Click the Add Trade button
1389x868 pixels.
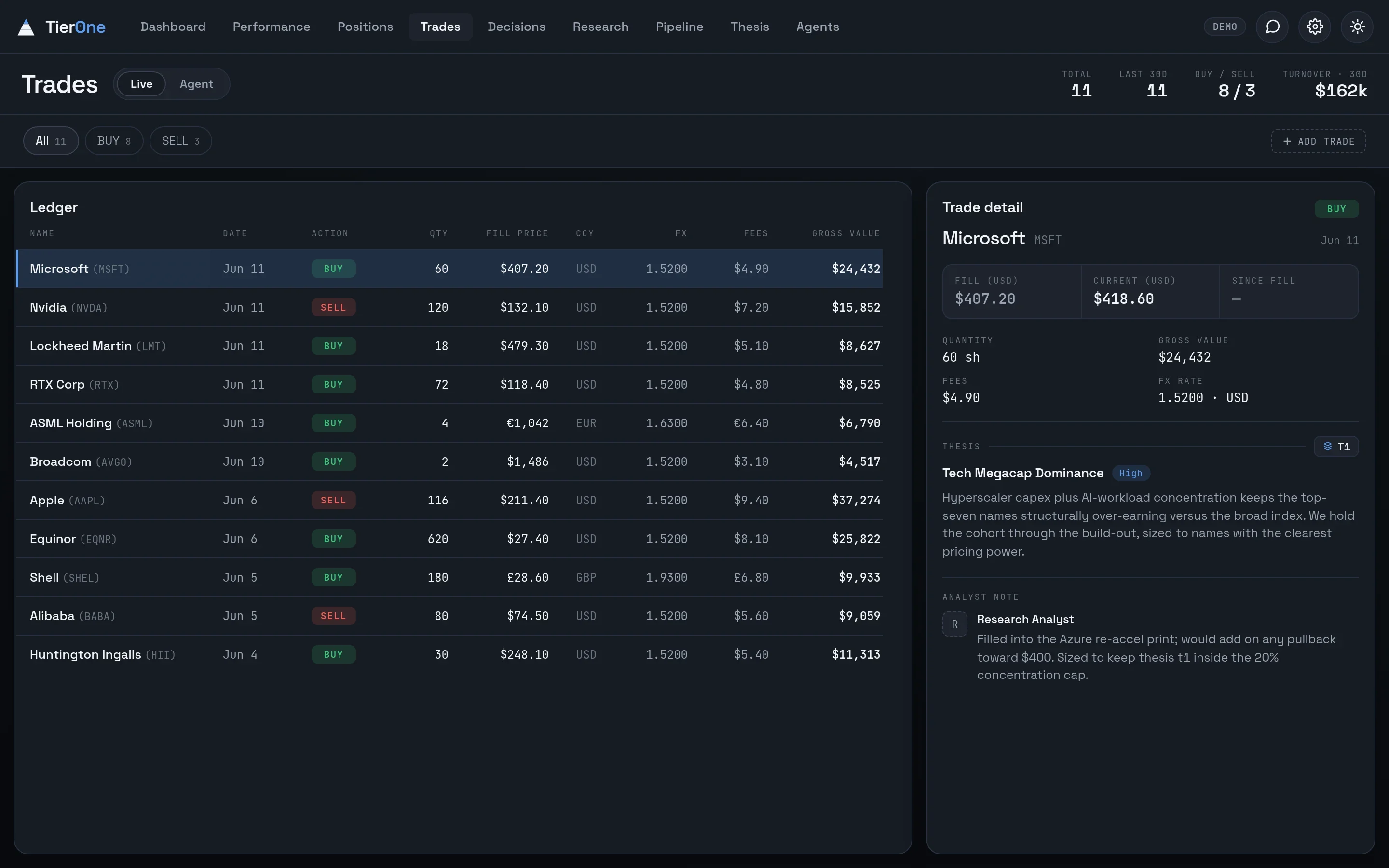coord(1319,141)
